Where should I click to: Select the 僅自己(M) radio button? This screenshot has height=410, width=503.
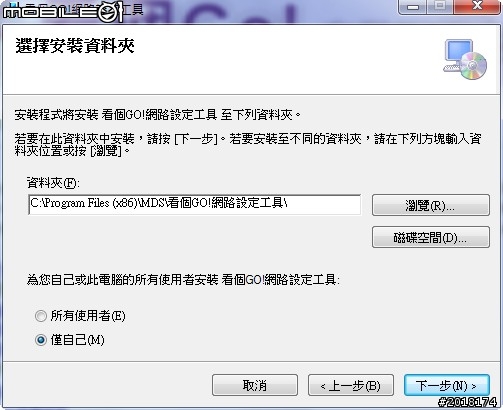[41, 340]
